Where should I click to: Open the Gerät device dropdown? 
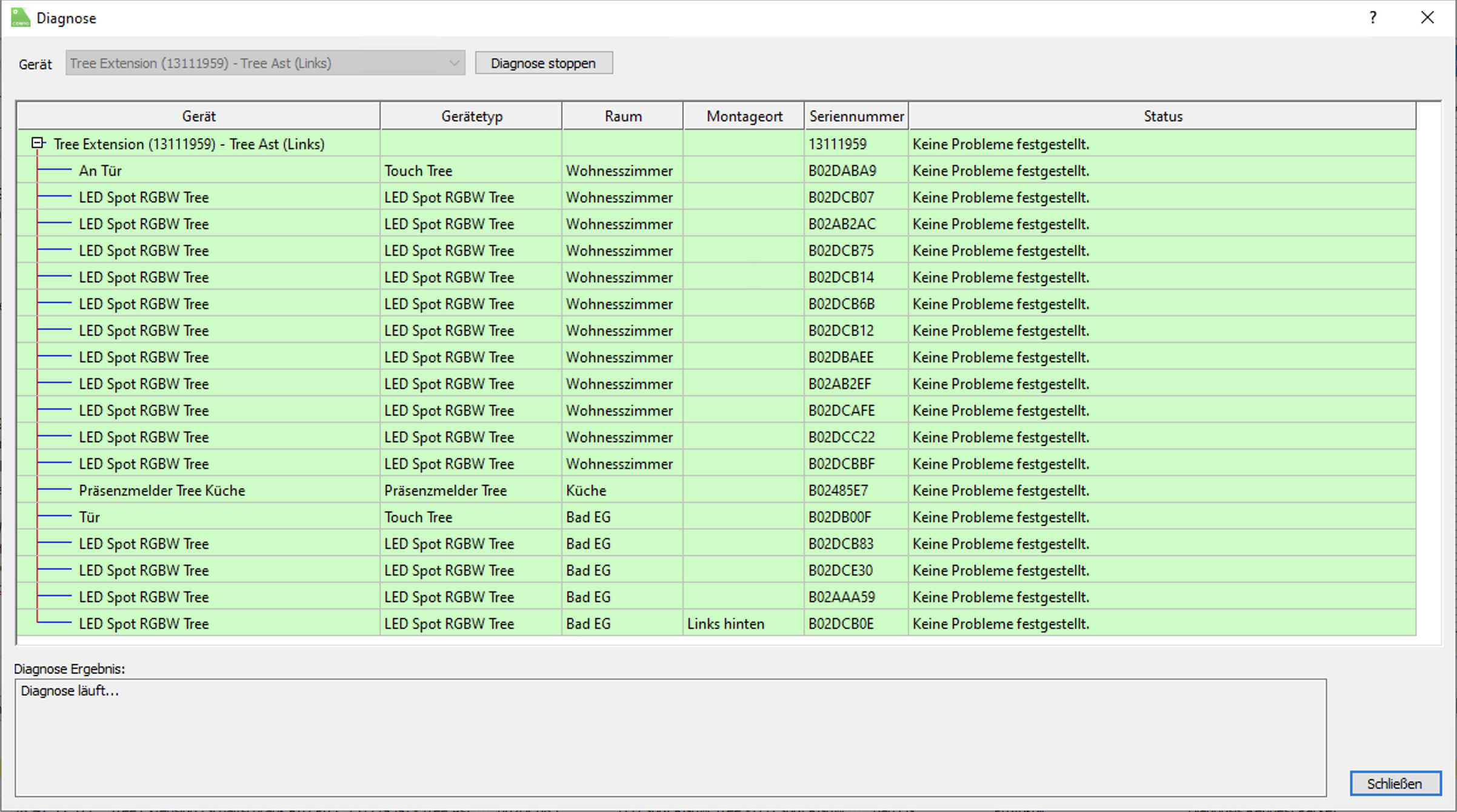coord(265,63)
